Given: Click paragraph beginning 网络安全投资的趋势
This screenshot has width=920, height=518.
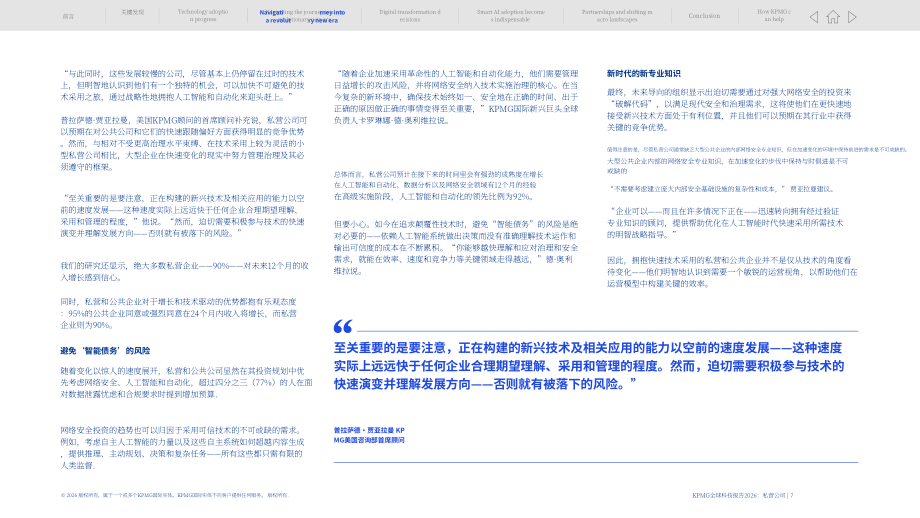Looking at the screenshot, I should 182,448.
